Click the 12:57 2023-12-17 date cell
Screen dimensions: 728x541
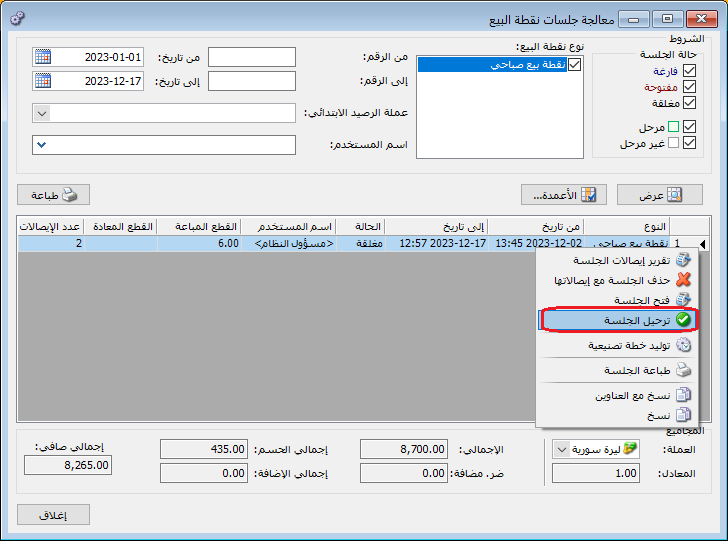(436, 243)
